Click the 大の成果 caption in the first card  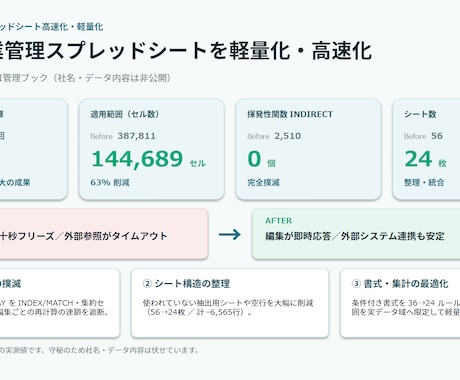[x=15, y=183]
